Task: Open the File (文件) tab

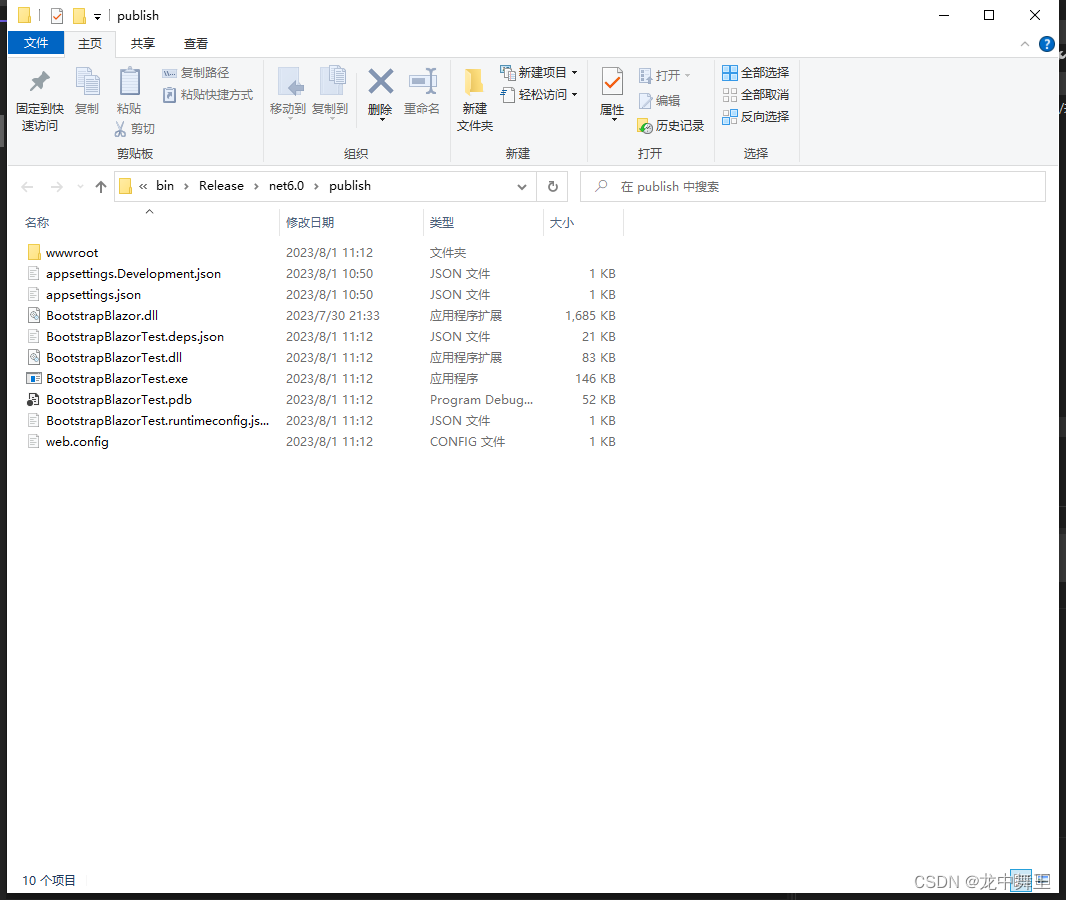Action: click(36, 43)
